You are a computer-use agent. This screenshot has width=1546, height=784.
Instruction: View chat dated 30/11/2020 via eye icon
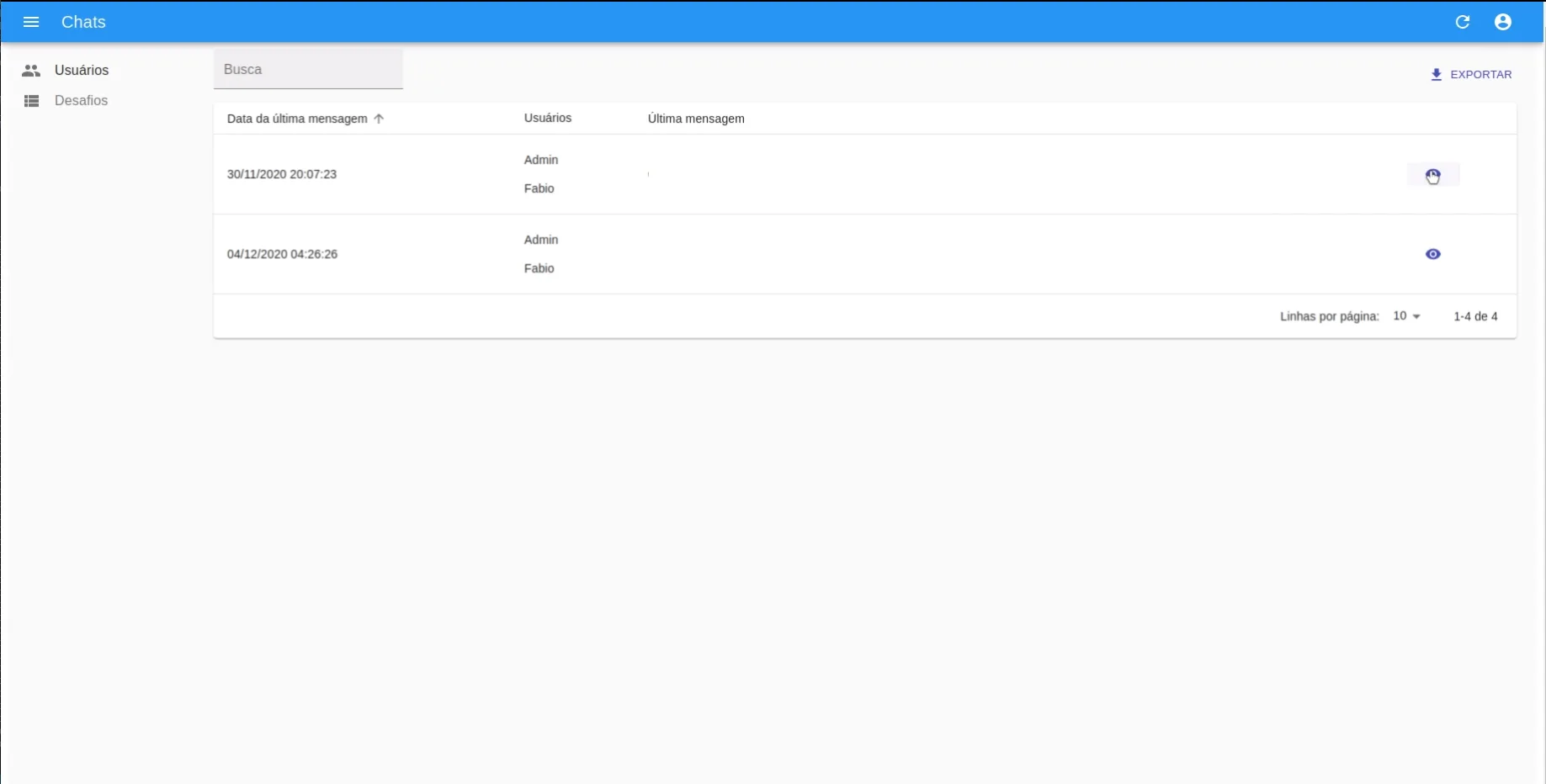[1433, 175]
